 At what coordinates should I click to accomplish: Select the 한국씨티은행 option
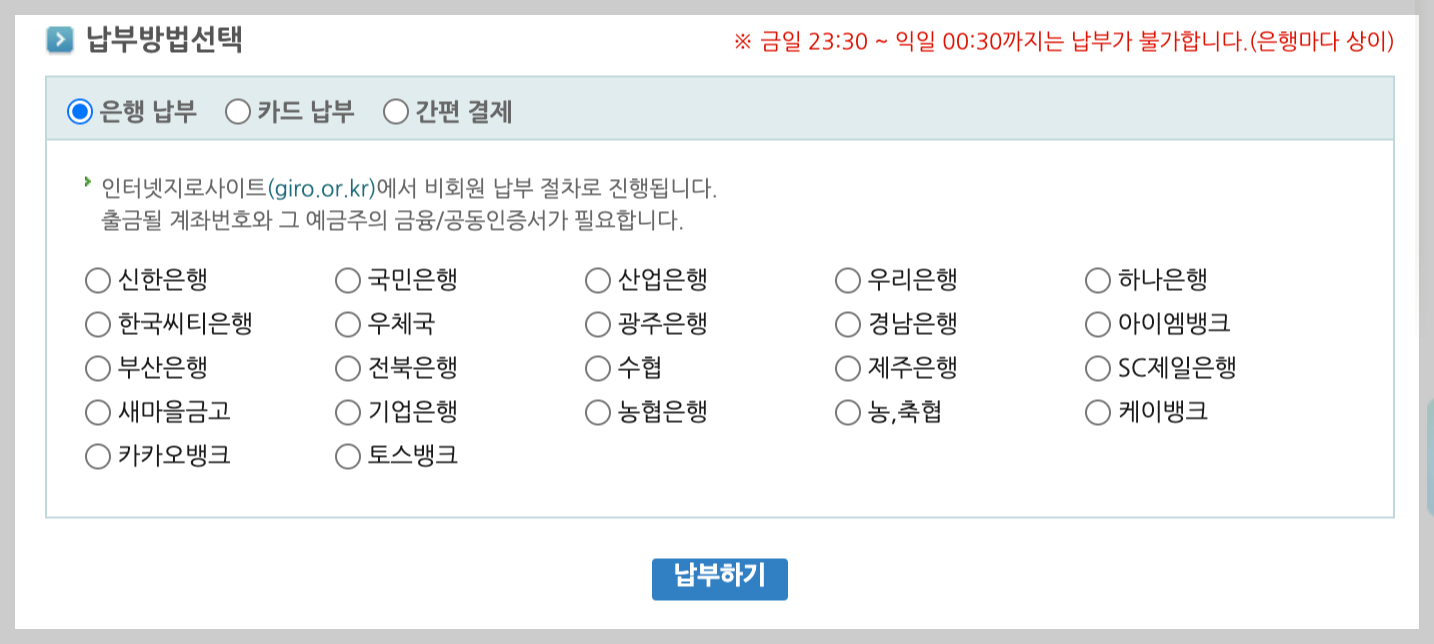tap(97, 324)
